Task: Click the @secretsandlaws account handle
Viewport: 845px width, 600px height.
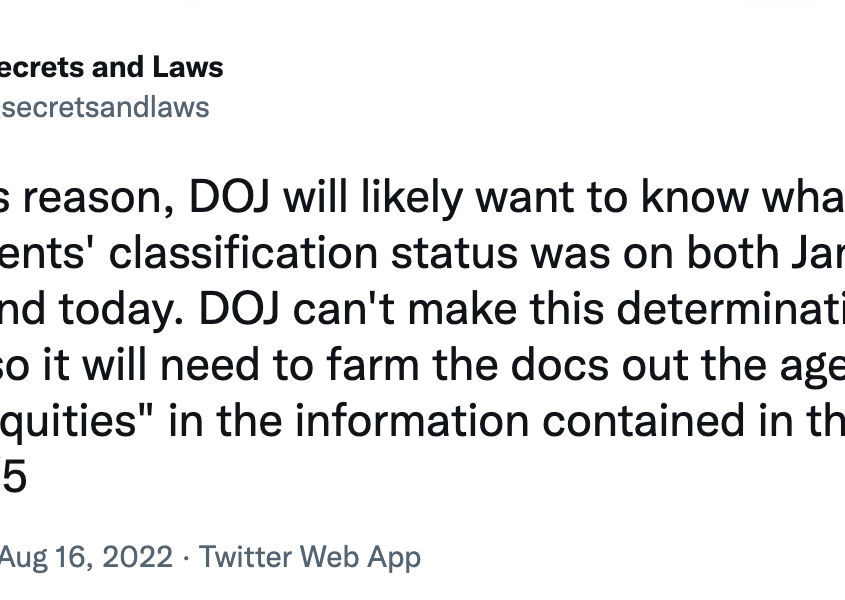Action: (104, 107)
